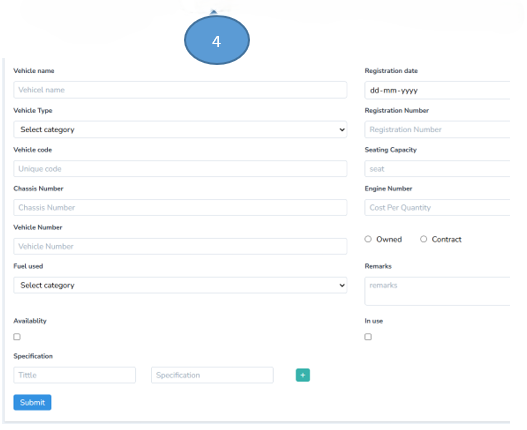
Task: Select the Owned radio button
Action: pos(368,239)
